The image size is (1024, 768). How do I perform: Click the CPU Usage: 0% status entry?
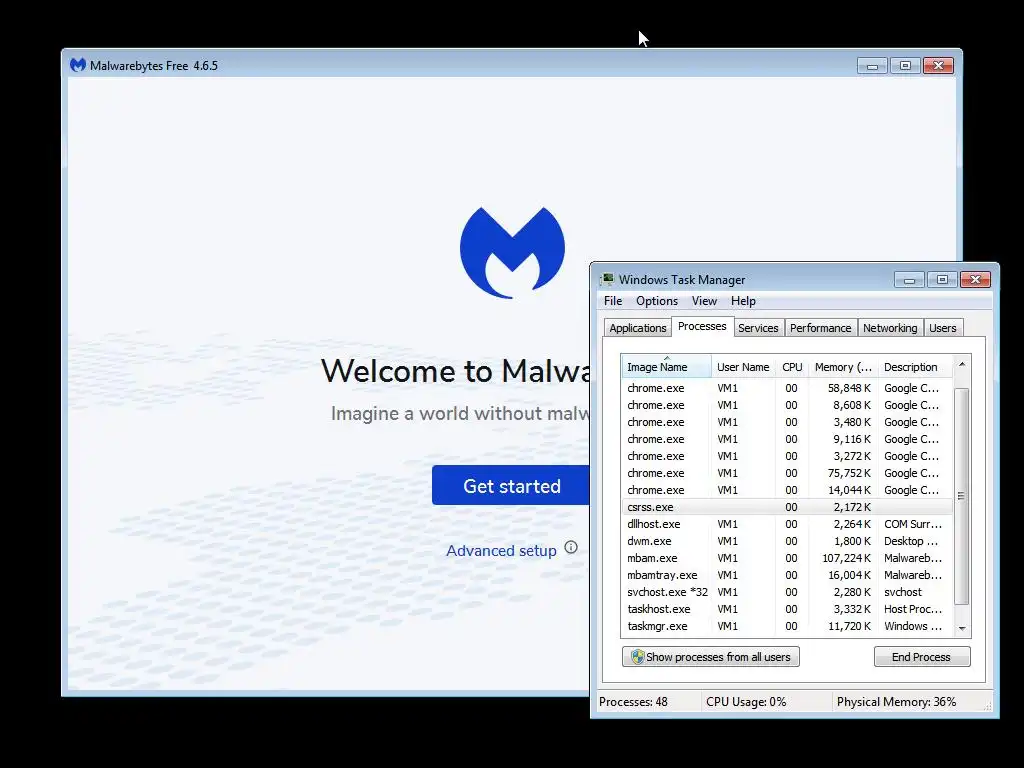point(746,702)
